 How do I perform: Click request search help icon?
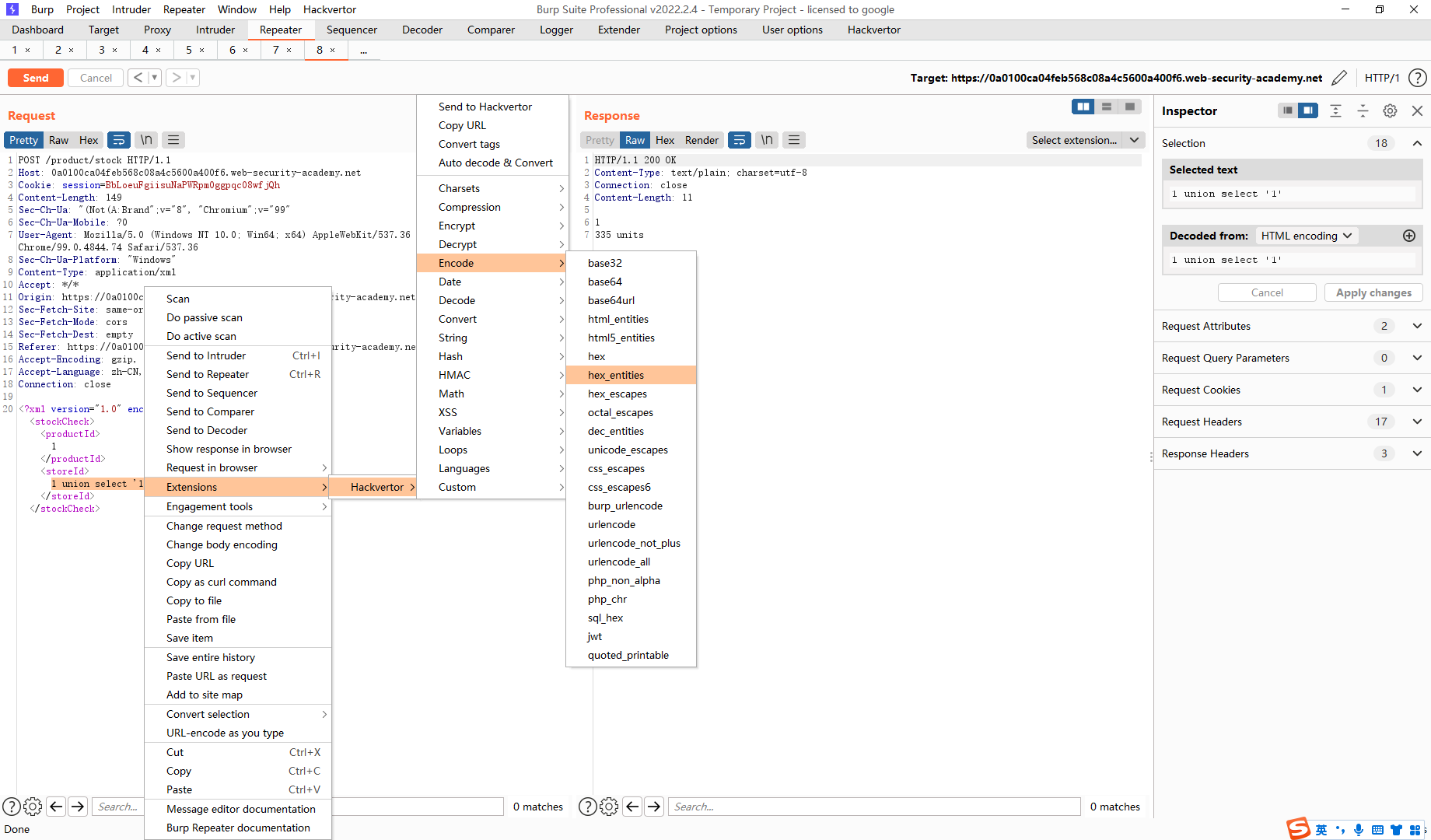click(x=12, y=807)
